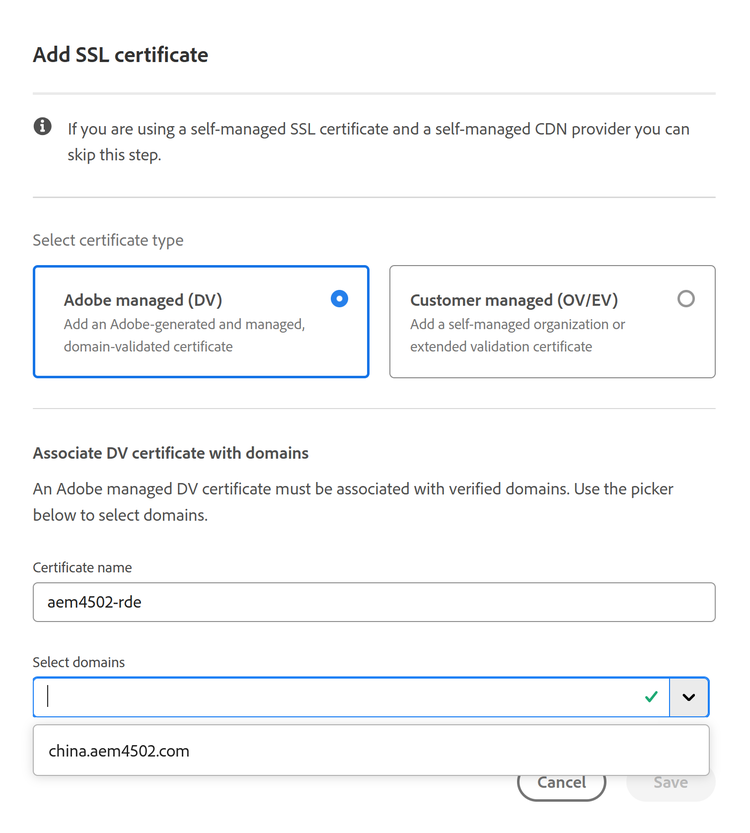This screenshot has width=750, height=833.
Task: Click the Add SSL certificate heading
Action: point(121,55)
